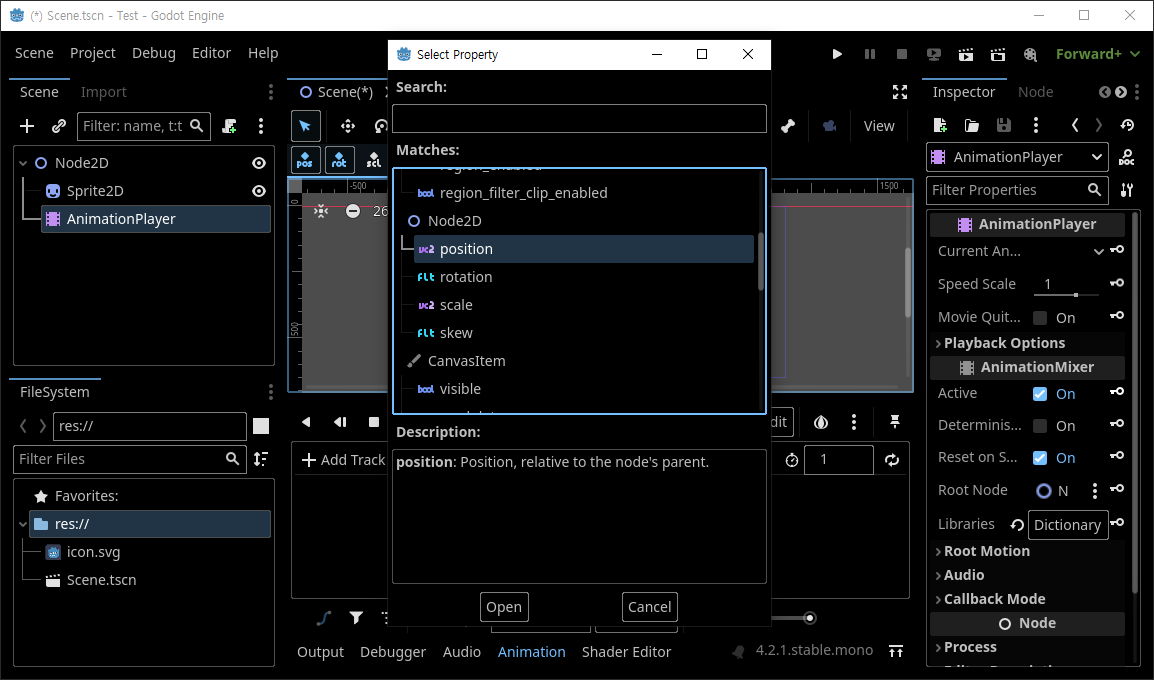1154x680 pixels.
Task: Toggle animation looping icon
Action: (892, 460)
